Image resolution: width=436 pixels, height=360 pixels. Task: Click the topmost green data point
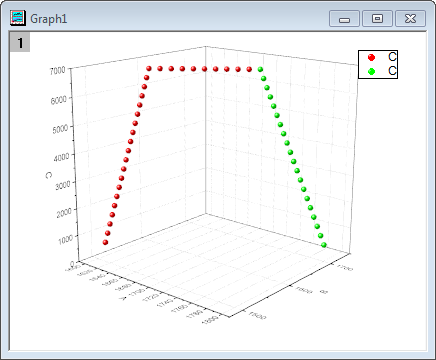[260, 69]
